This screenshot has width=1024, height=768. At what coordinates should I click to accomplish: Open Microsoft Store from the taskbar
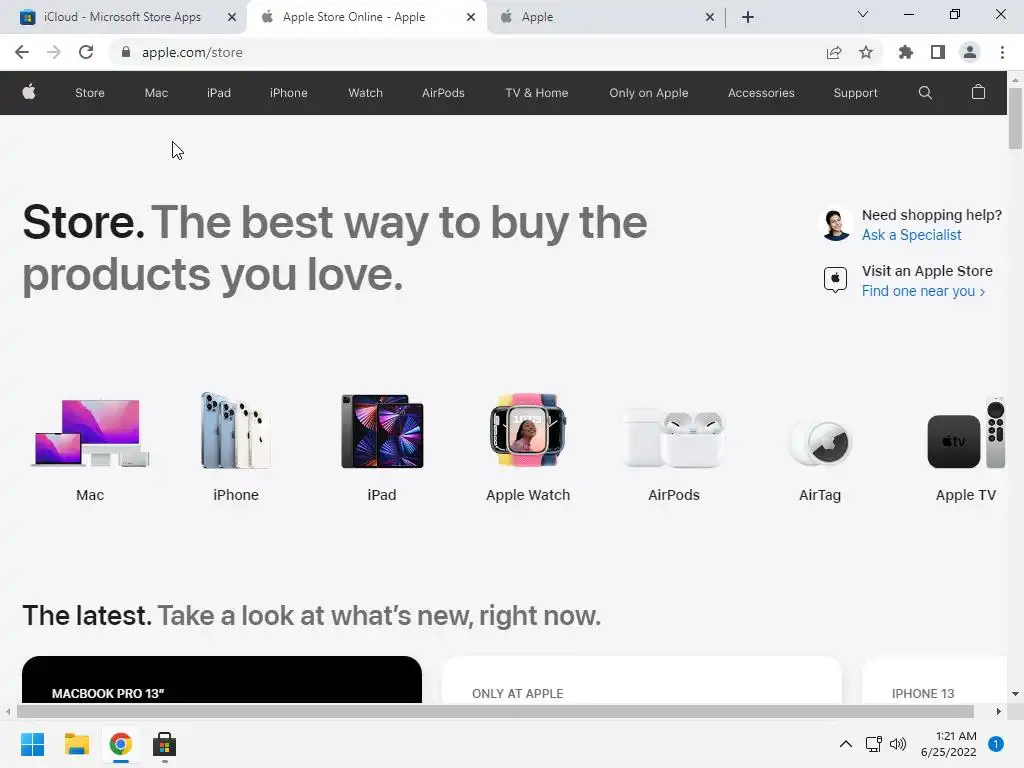[165, 744]
